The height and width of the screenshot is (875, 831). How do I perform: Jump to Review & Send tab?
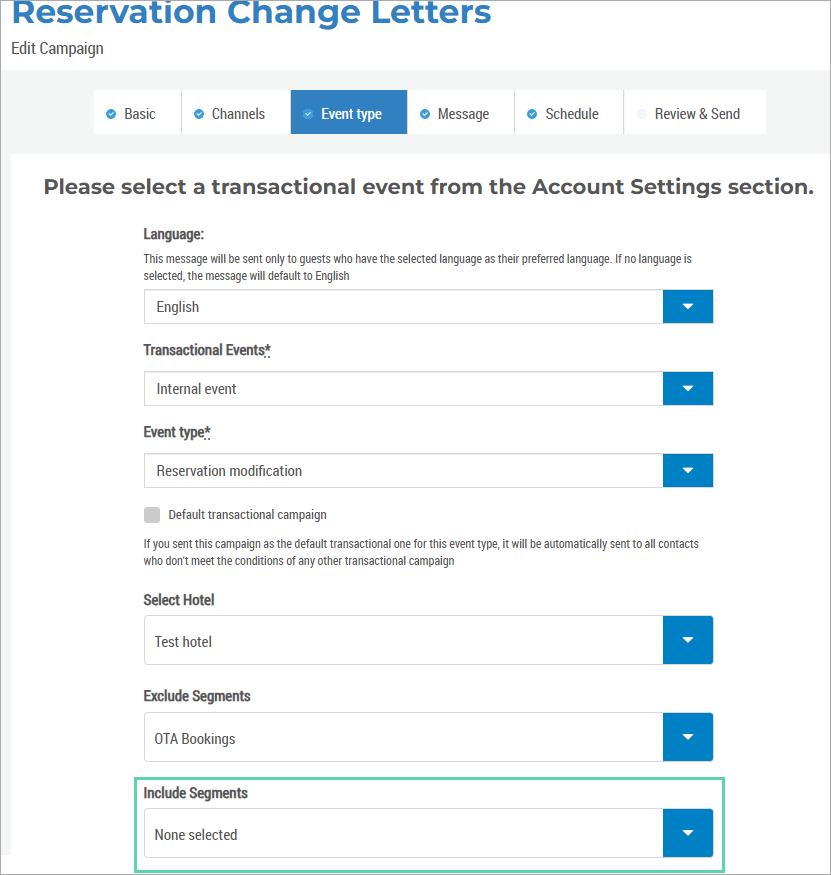(x=695, y=113)
